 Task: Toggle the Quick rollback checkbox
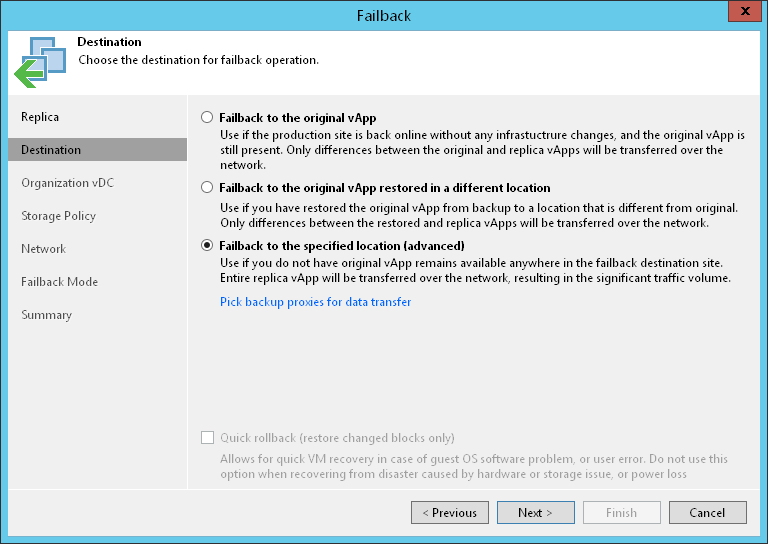207,437
